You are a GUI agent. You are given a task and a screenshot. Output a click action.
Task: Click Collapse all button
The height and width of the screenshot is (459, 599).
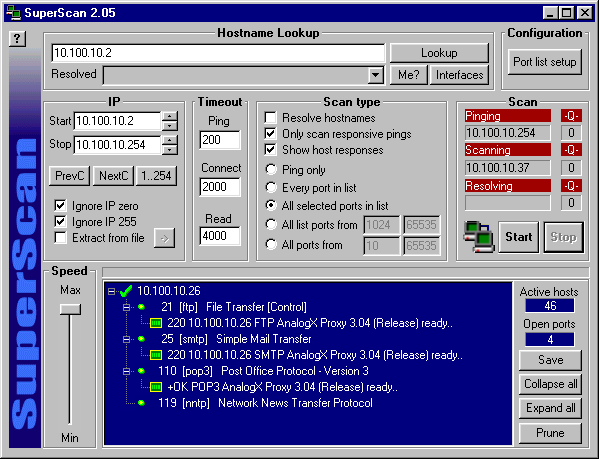pos(550,384)
